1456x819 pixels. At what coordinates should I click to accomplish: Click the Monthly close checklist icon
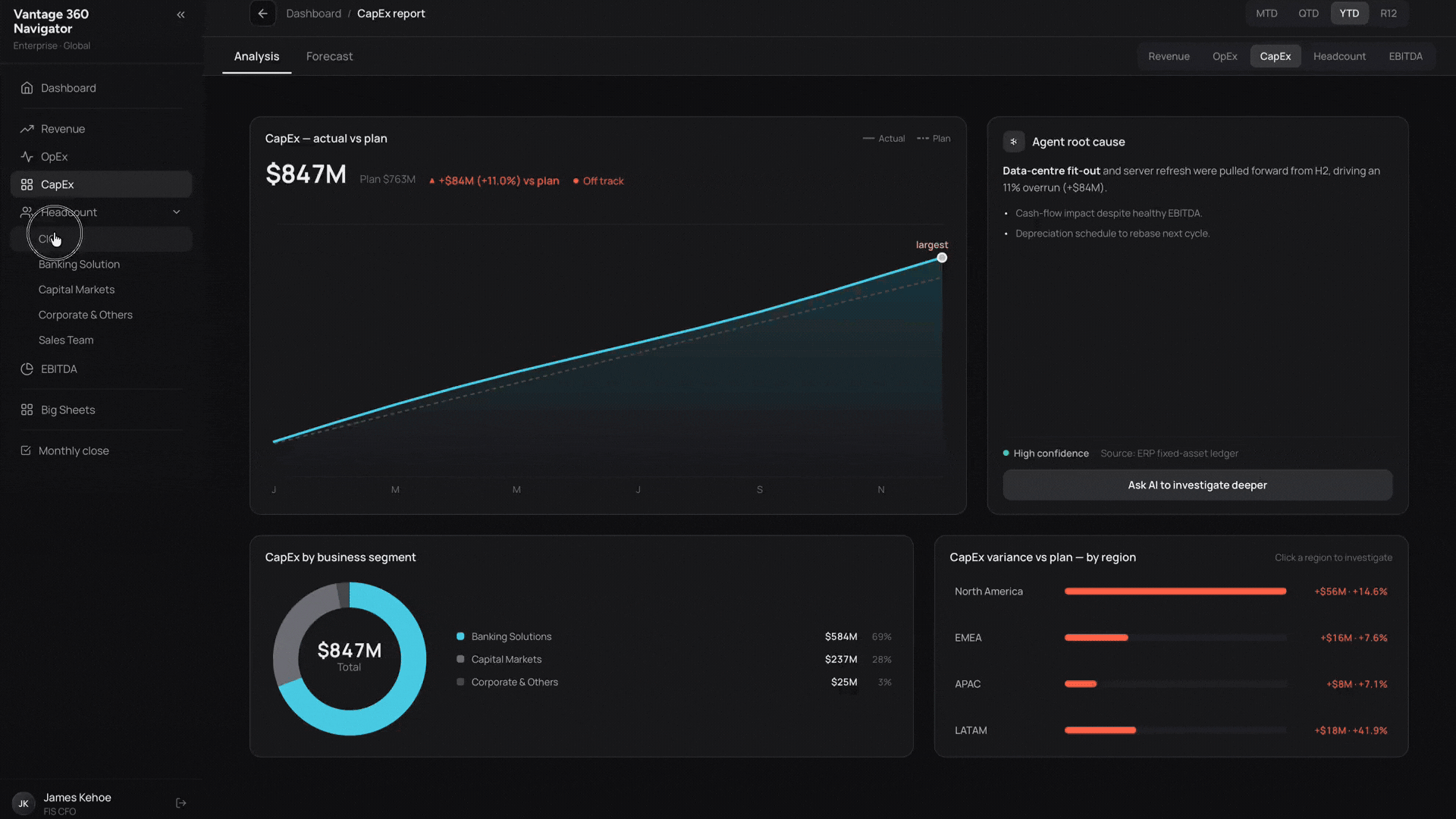tap(26, 450)
